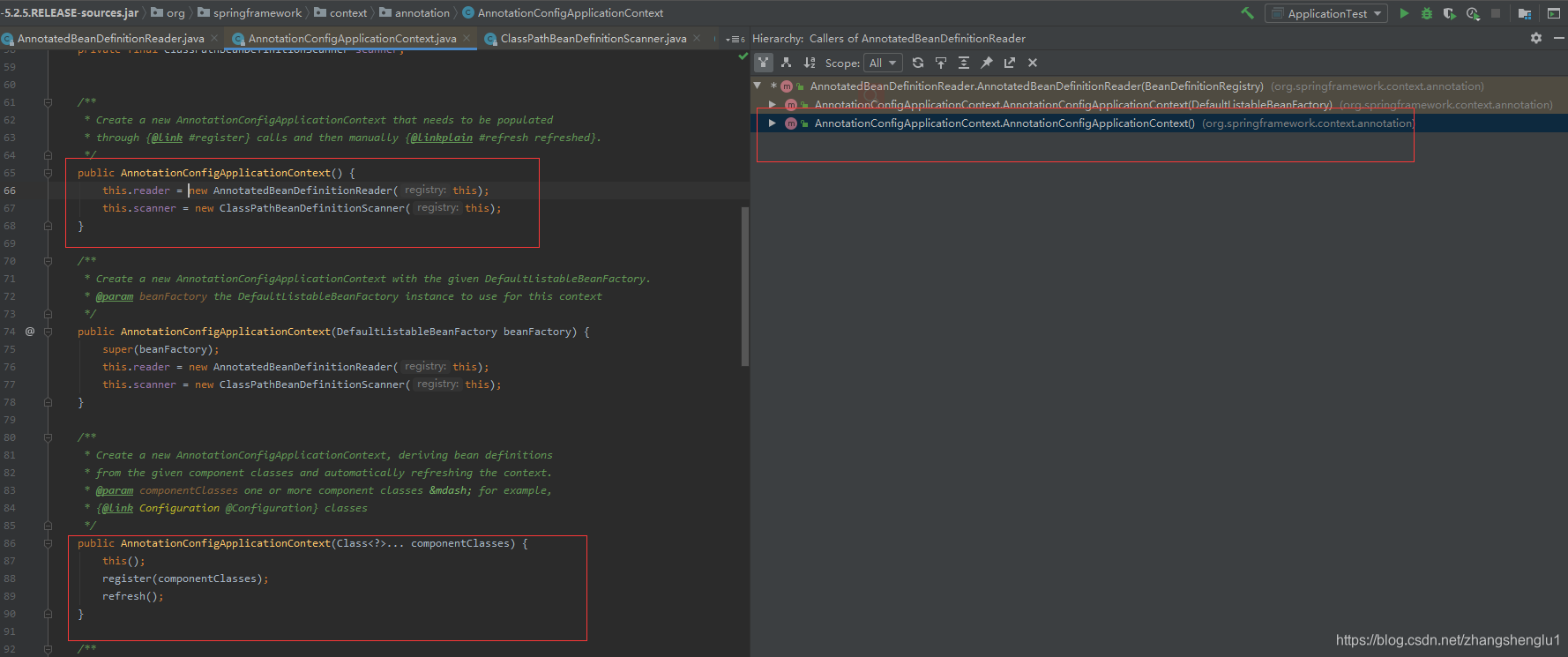This screenshot has height=657, width=1568.
Task: Expand all nodes in hierarchy tree
Action: pyautogui.click(x=964, y=63)
